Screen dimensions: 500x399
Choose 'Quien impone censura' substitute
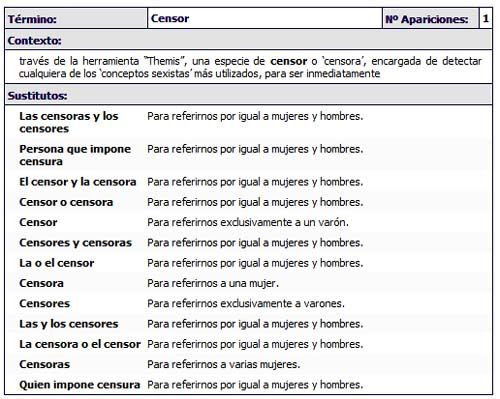(x=80, y=385)
